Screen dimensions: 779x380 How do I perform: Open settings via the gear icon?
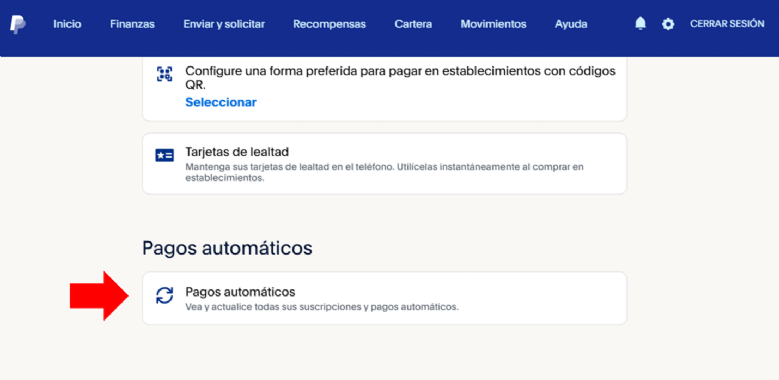tap(668, 24)
